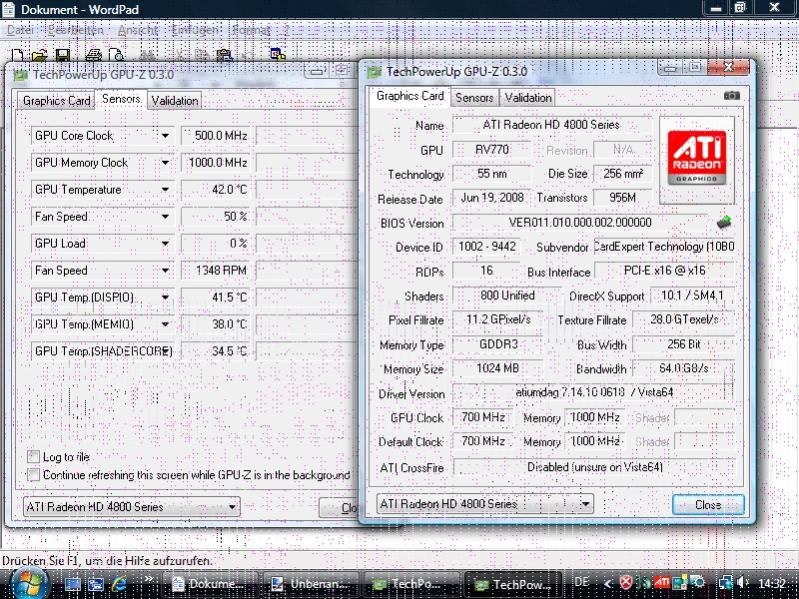Viewport: 799px width, 599px height.
Task: Take GPU-Z screenshot with the camera icon
Action: (x=732, y=96)
